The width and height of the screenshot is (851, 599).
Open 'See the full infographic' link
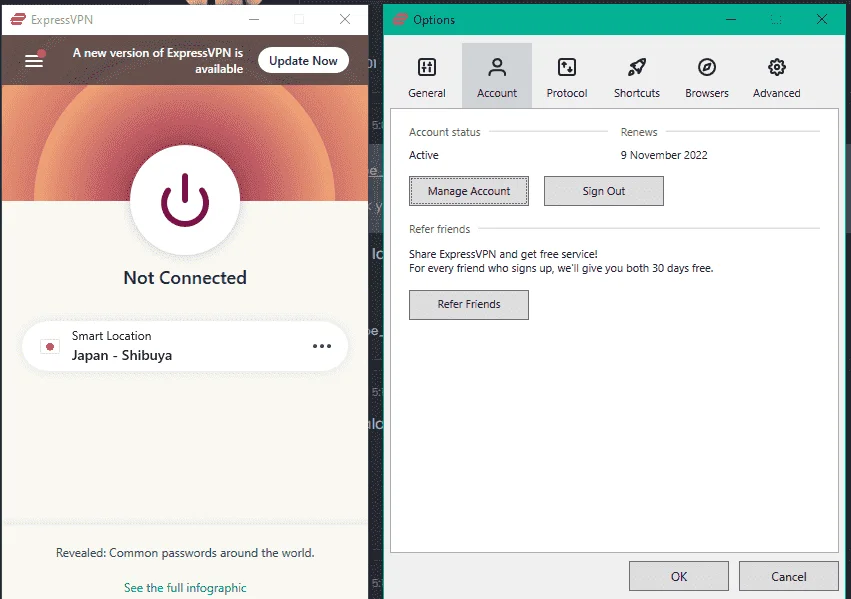[x=185, y=588]
